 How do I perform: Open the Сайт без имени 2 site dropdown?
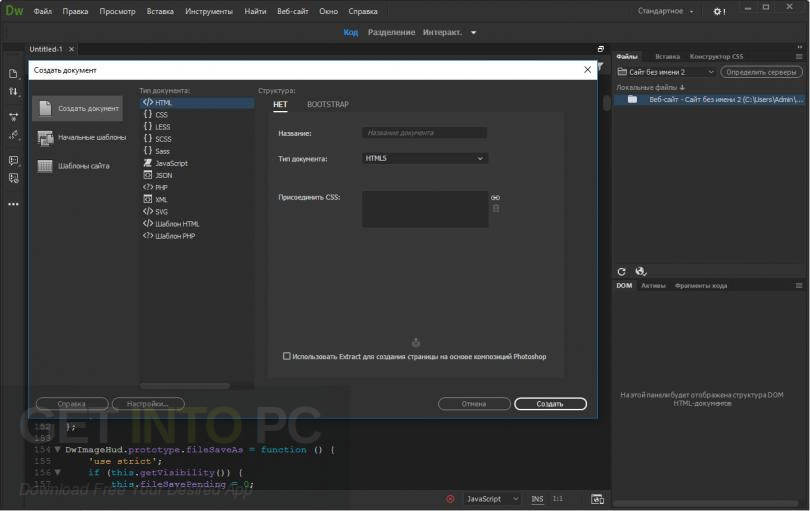(x=666, y=72)
